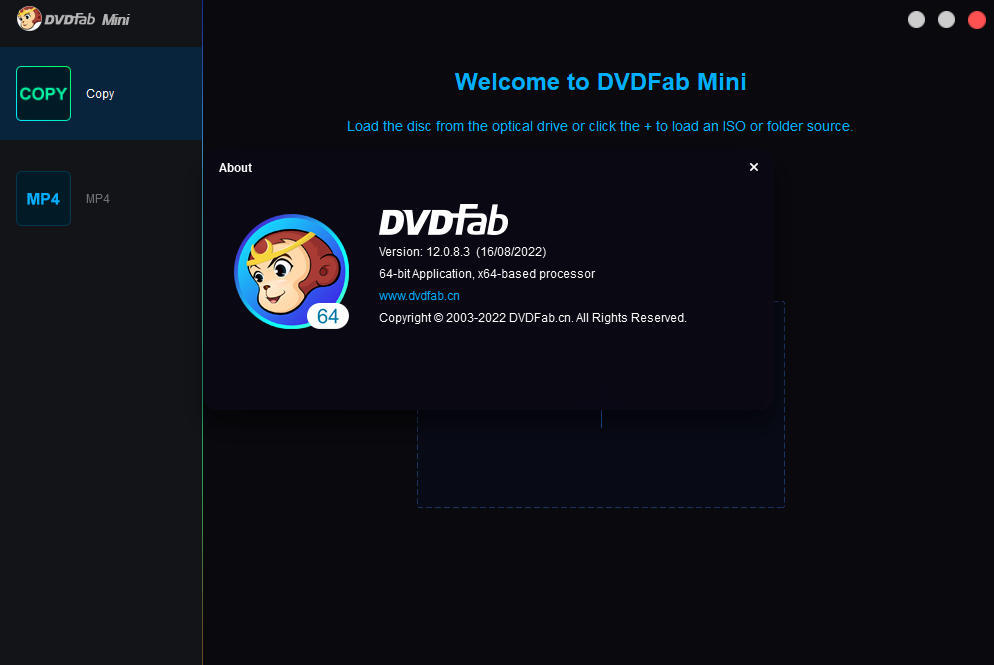Viewport: 994px width, 665px height.
Task: Click the middle gray window control button
Action: pyautogui.click(x=946, y=20)
